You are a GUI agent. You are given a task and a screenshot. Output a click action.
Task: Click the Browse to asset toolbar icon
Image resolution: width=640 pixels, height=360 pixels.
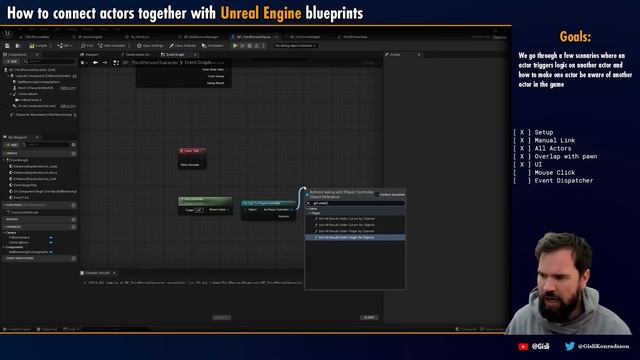coord(18,46)
